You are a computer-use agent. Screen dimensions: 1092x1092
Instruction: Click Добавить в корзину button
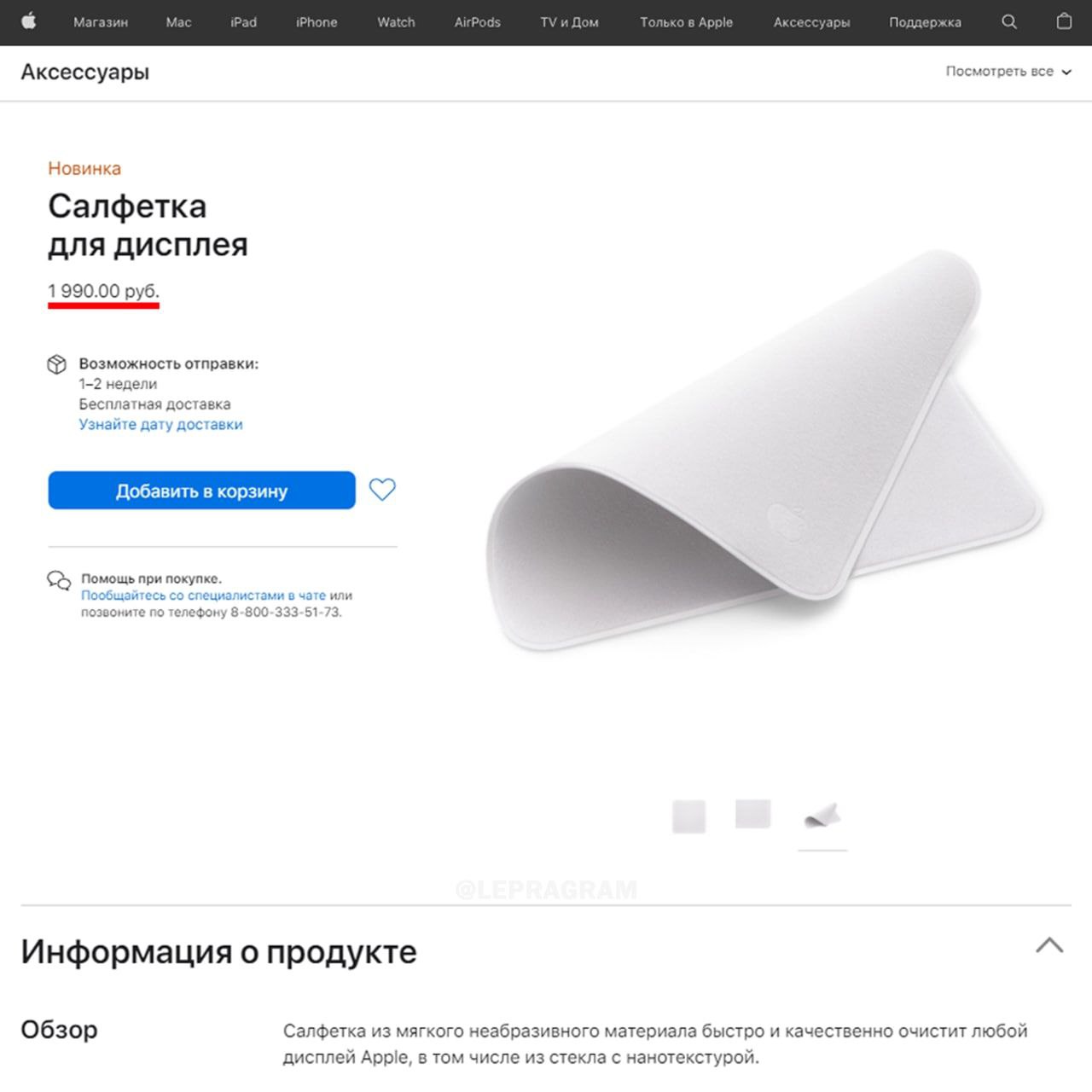coord(201,491)
